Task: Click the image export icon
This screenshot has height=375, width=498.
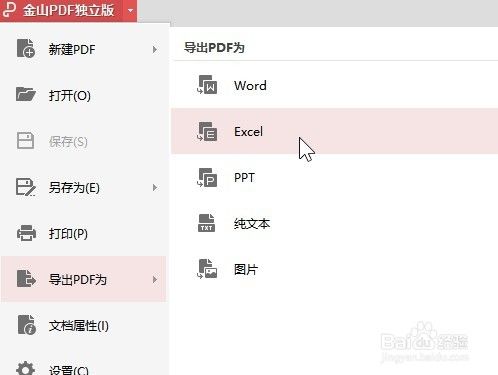Action: point(207,269)
